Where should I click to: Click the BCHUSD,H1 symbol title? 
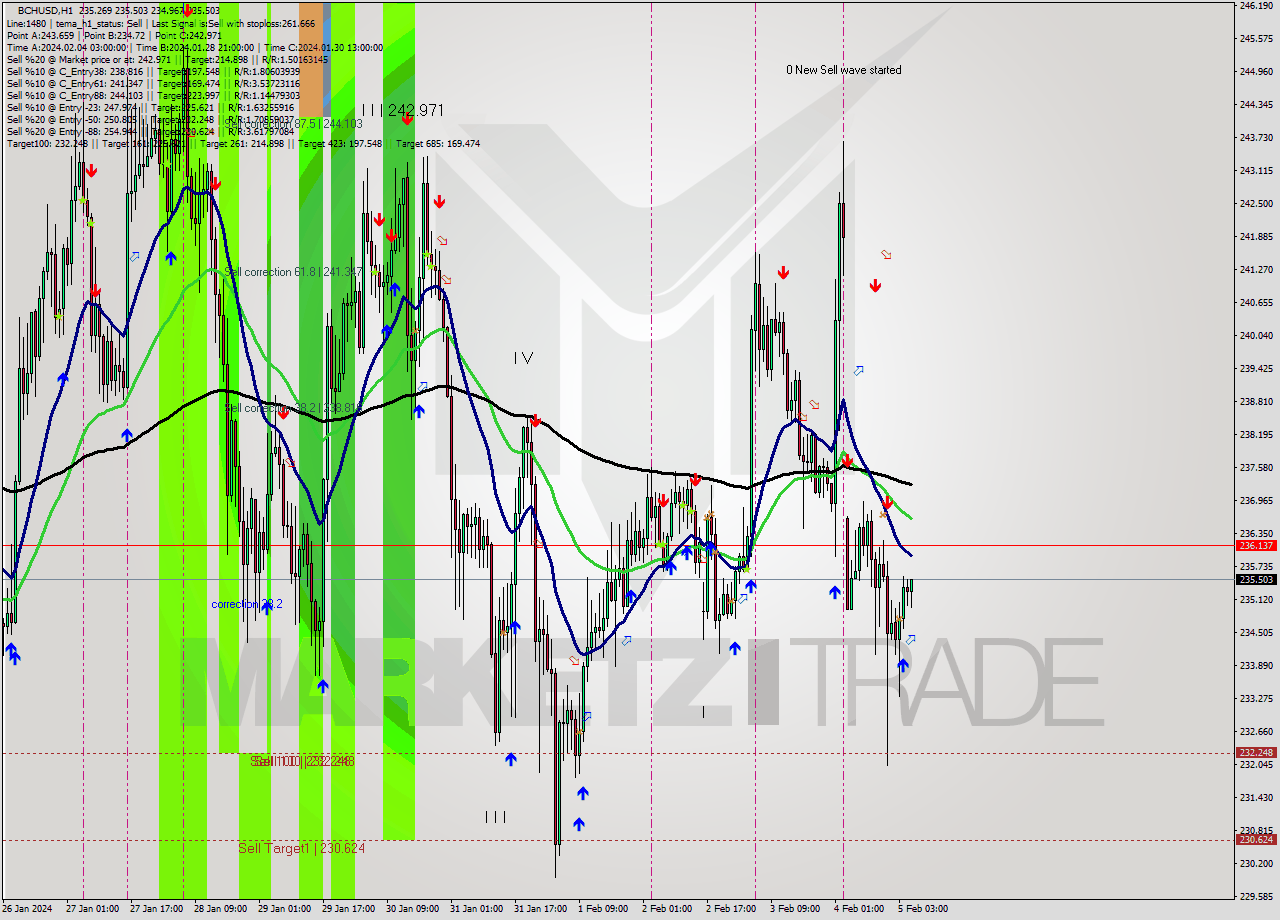point(47,11)
